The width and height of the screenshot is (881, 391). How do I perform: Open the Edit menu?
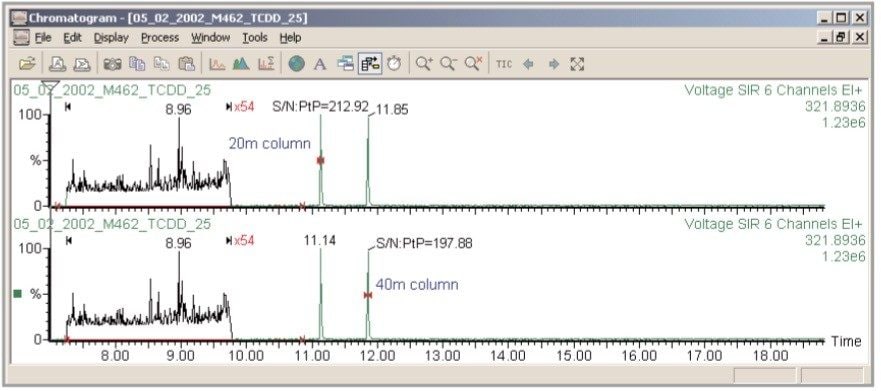(72, 38)
